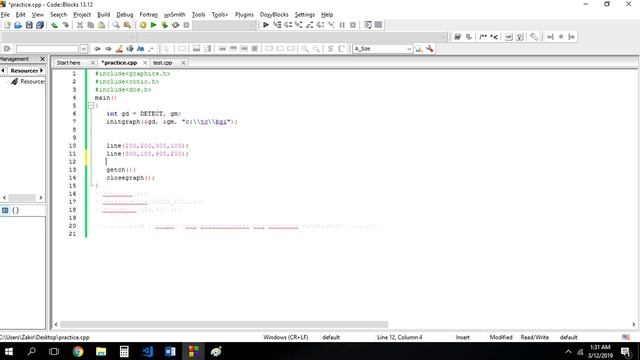Select the Resources tab in Management
This screenshot has height=360, width=640.
pos(24,71)
